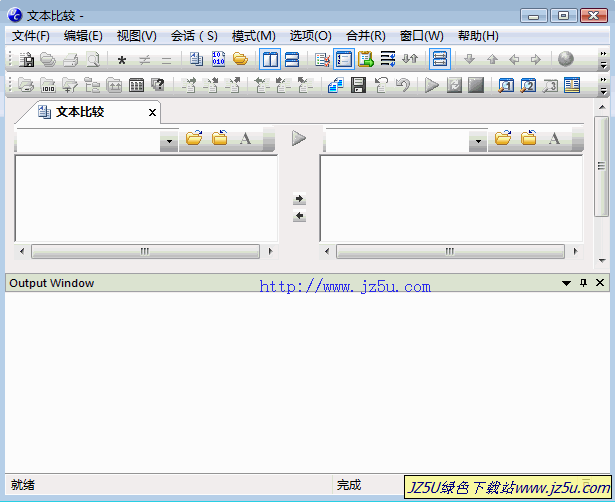This screenshot has width=615, height=502.
Task: Click the list with red X icon
Action: pyautogui.click(x=322, y=60)
